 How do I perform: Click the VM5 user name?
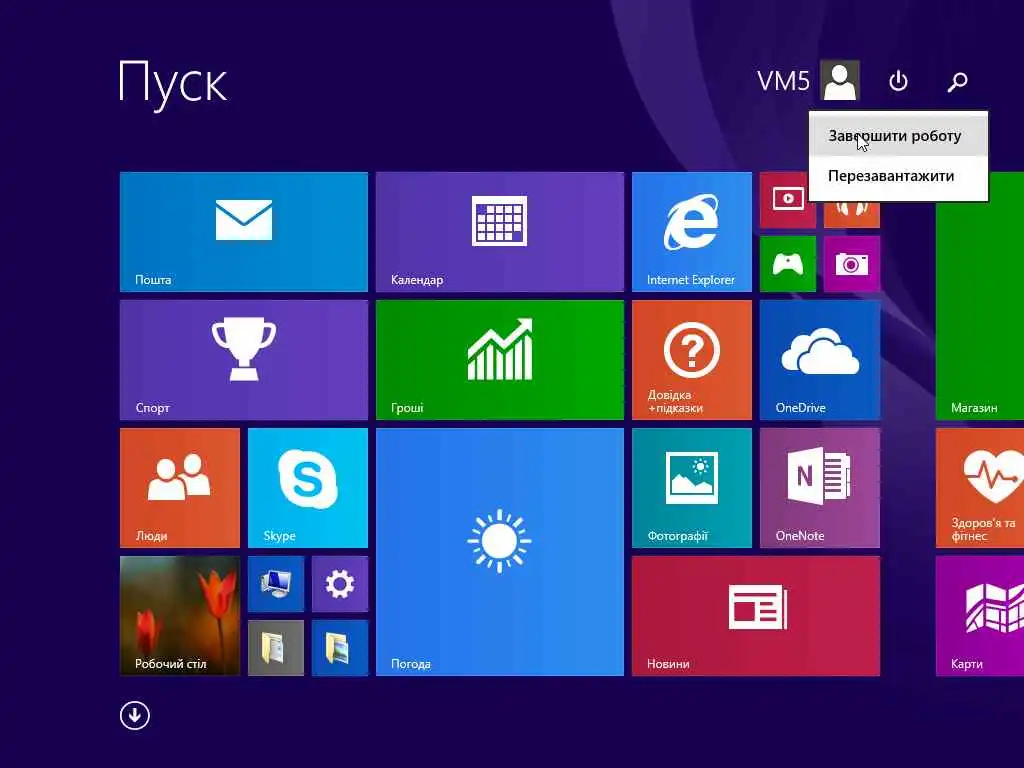coord(783,81)
